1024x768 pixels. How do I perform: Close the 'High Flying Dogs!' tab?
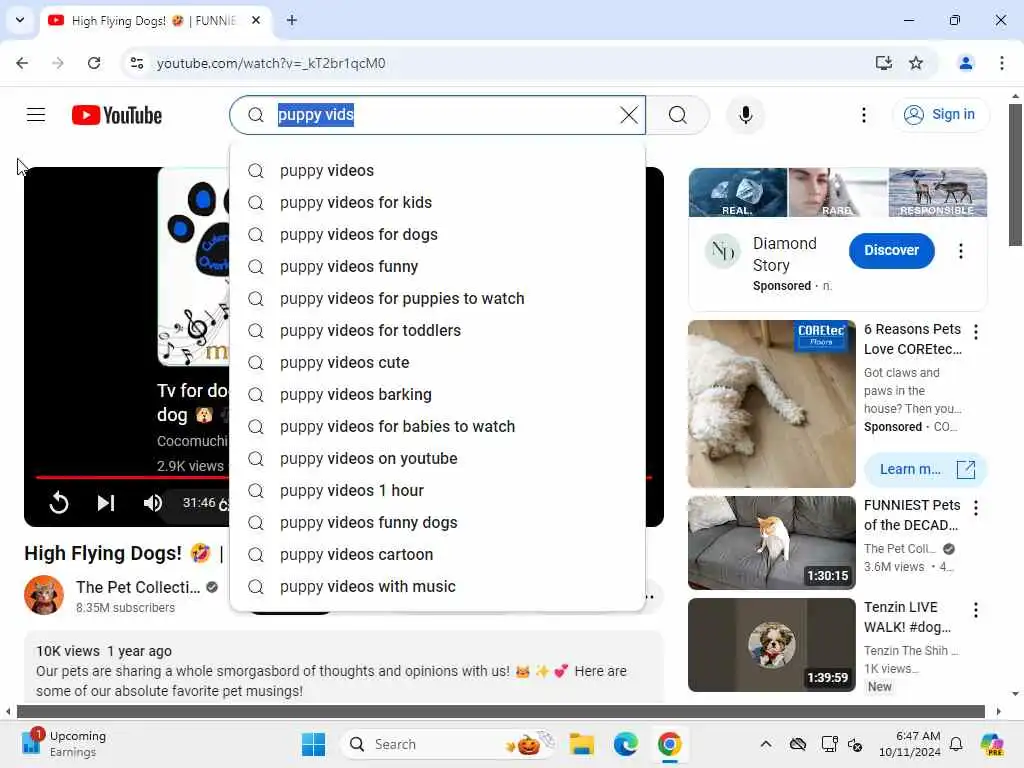256,20
